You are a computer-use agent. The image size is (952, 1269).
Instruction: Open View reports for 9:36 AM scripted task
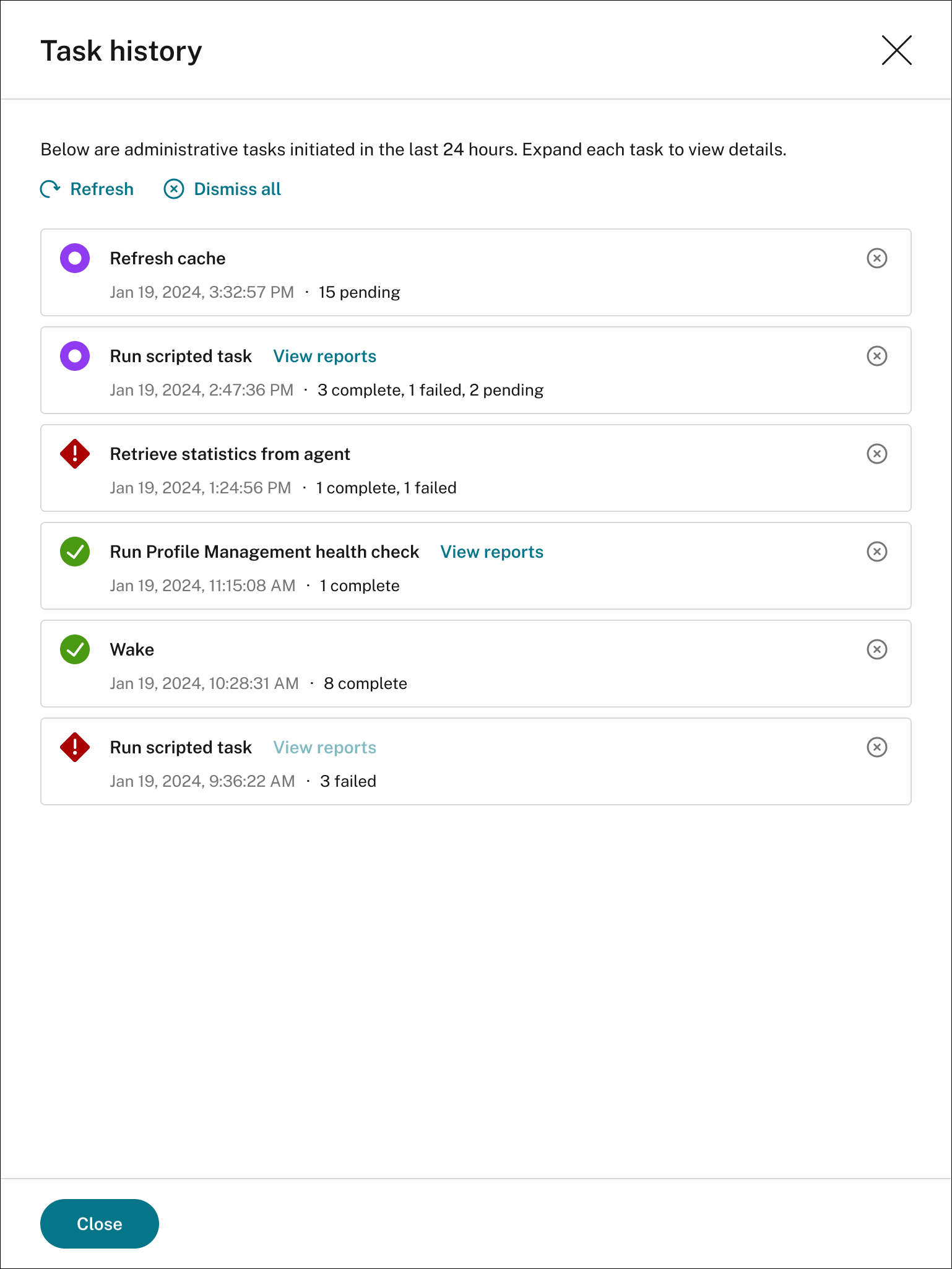pos(325,747)
